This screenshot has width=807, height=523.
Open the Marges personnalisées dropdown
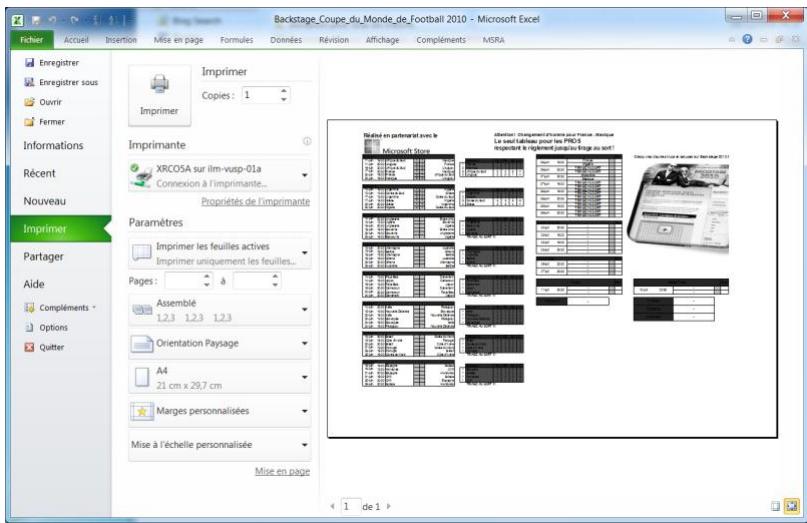tap(220, 411)
